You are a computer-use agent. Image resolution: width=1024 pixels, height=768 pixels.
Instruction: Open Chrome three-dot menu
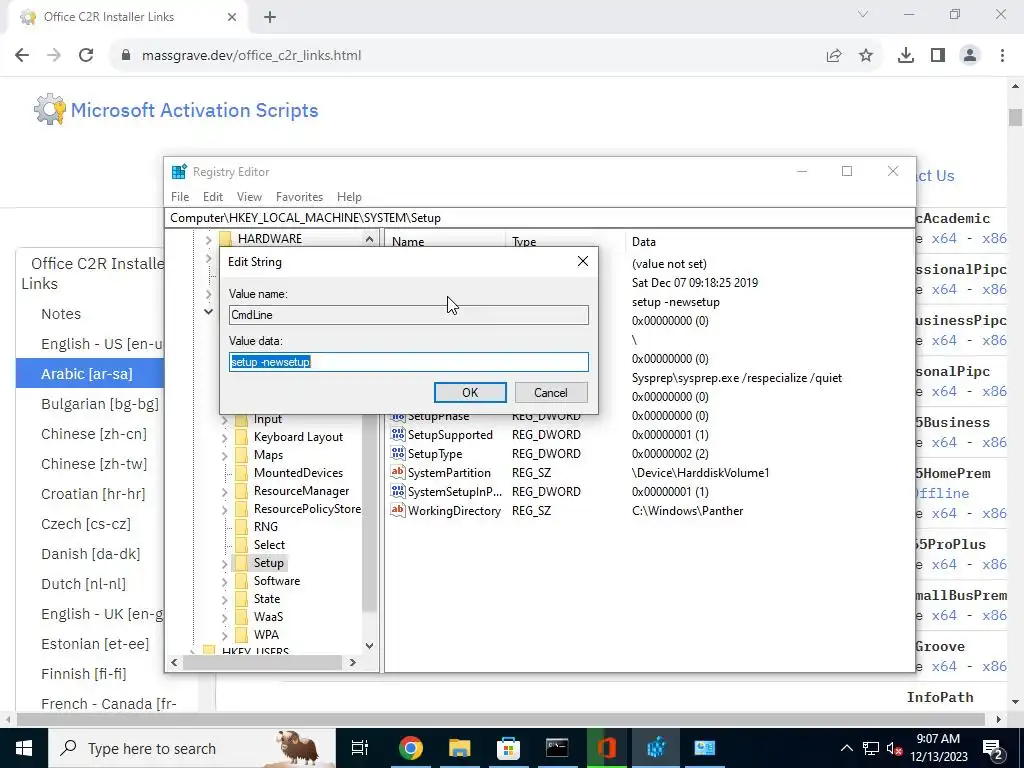point(1002,56)
